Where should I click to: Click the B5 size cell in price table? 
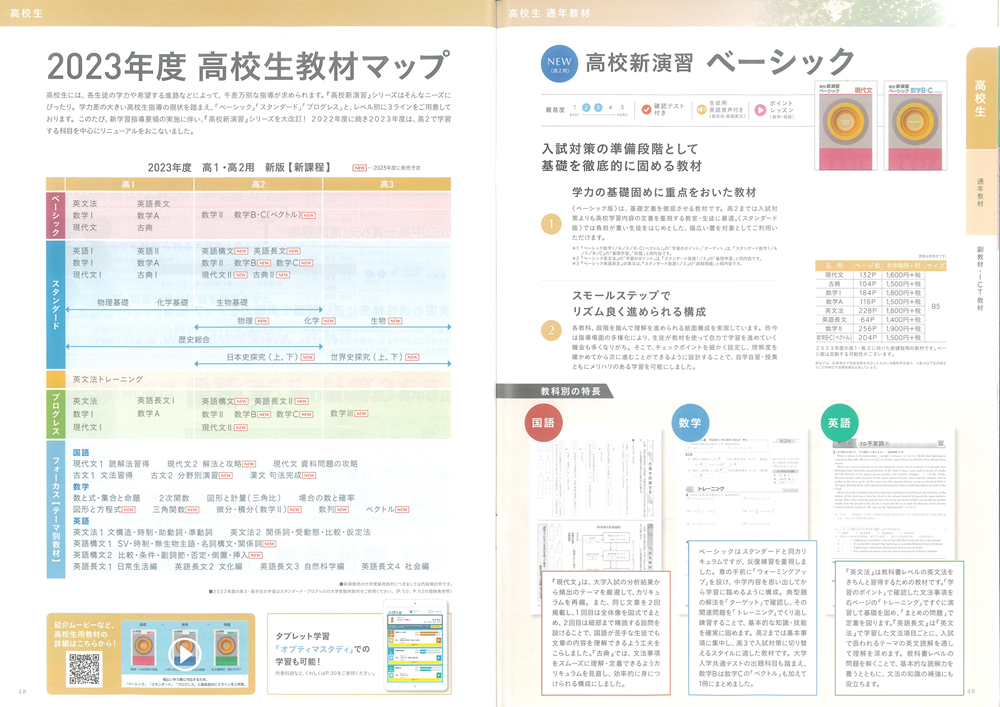pyautogui.click(x=936, y=306)
